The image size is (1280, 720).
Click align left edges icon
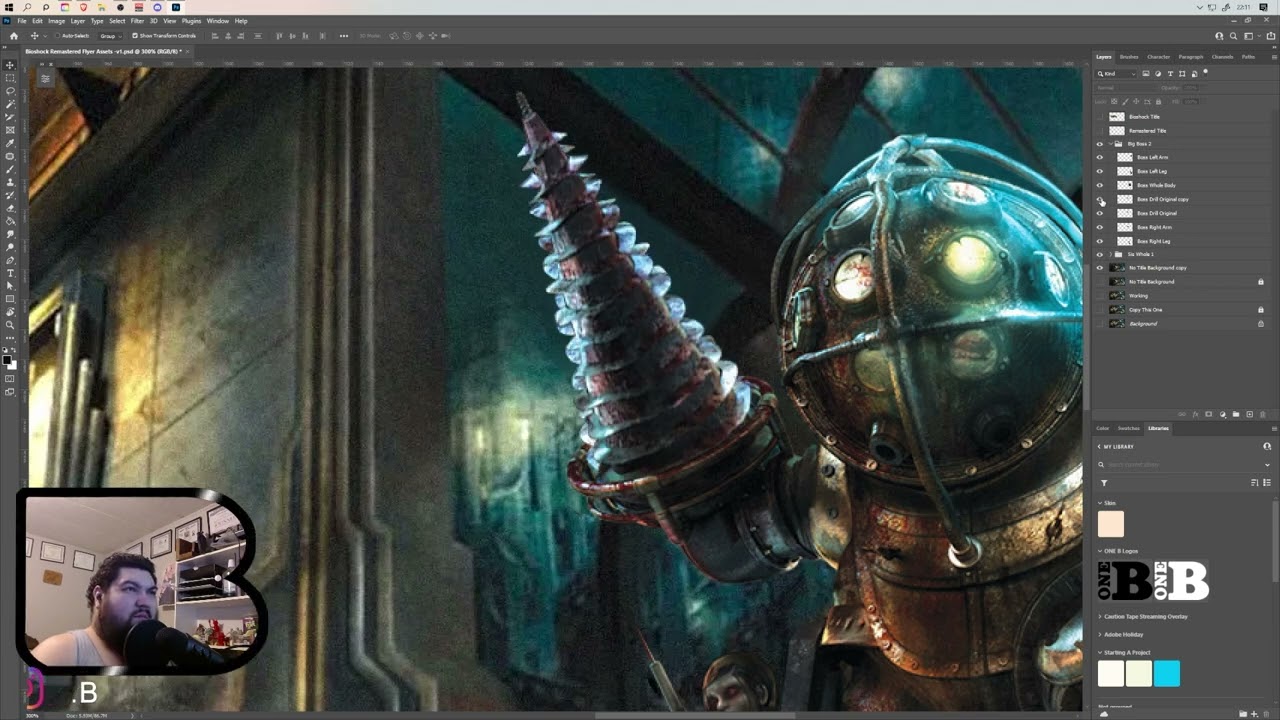pos(213,36)
